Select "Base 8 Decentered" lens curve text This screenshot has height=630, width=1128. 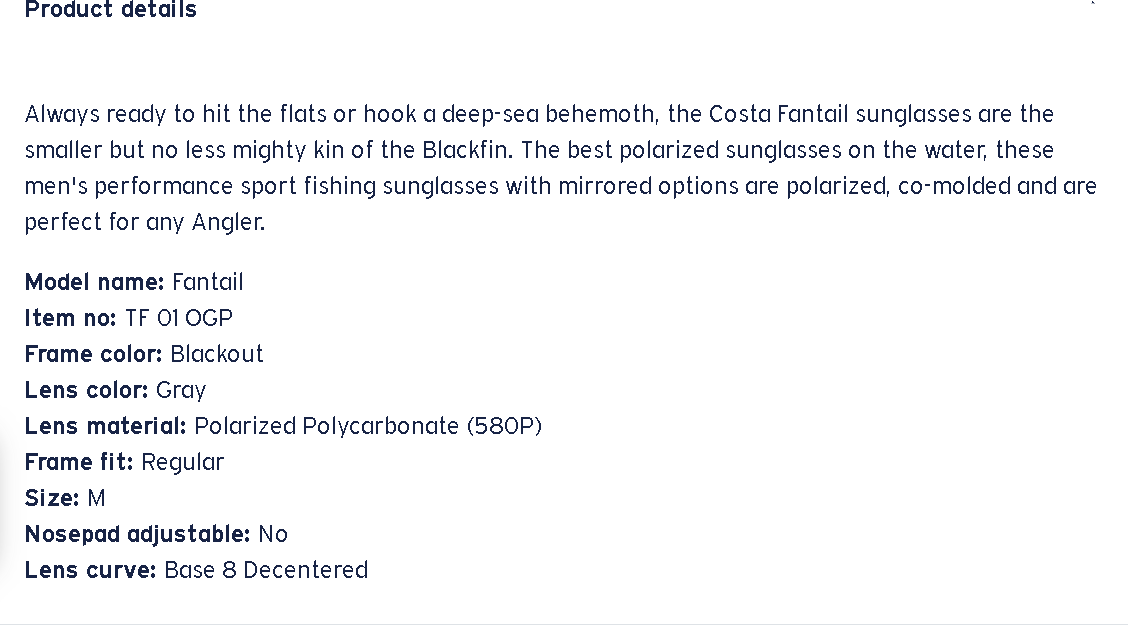[266, 570]
